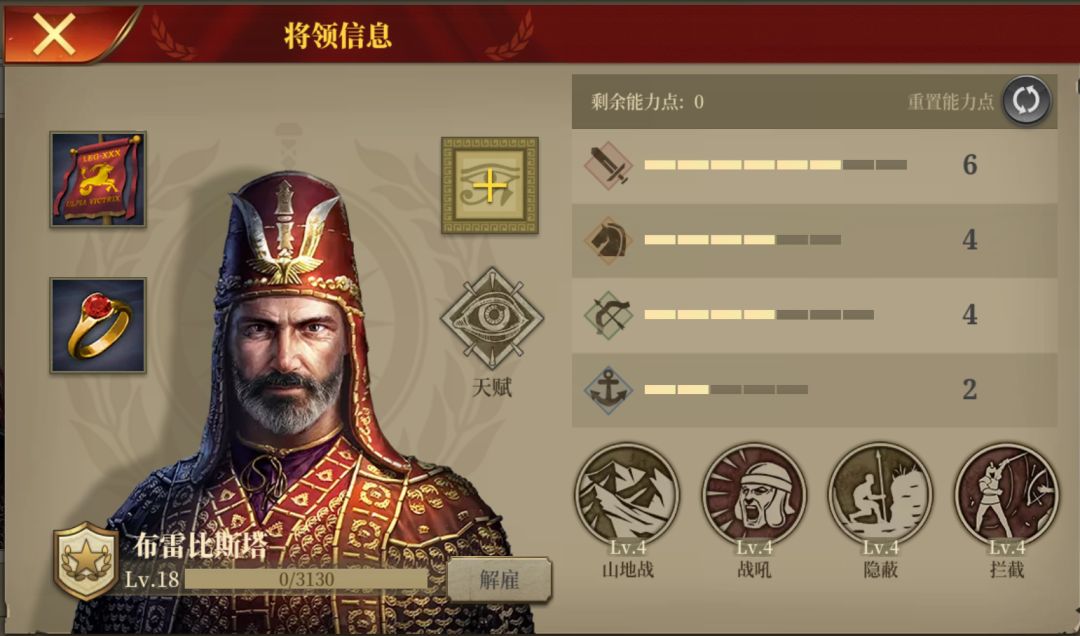This screenshot has height=636, width=1080.
Task: Click the 重置能力点 reset arrows button
Action: (1026, 101)
